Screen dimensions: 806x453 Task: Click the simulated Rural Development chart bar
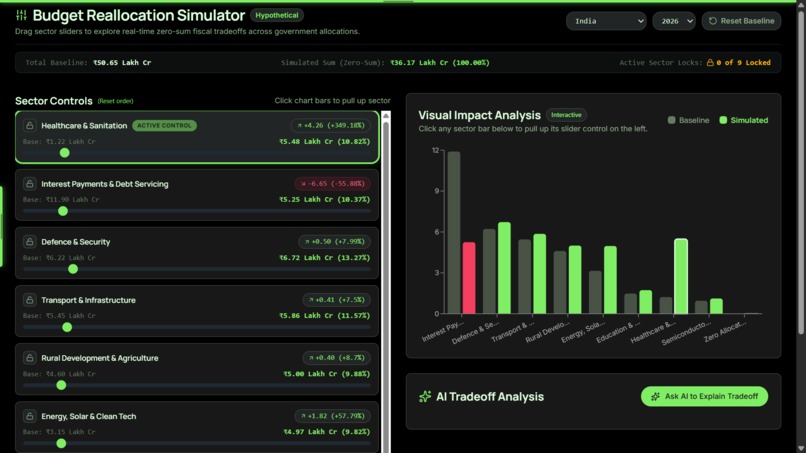575,280
